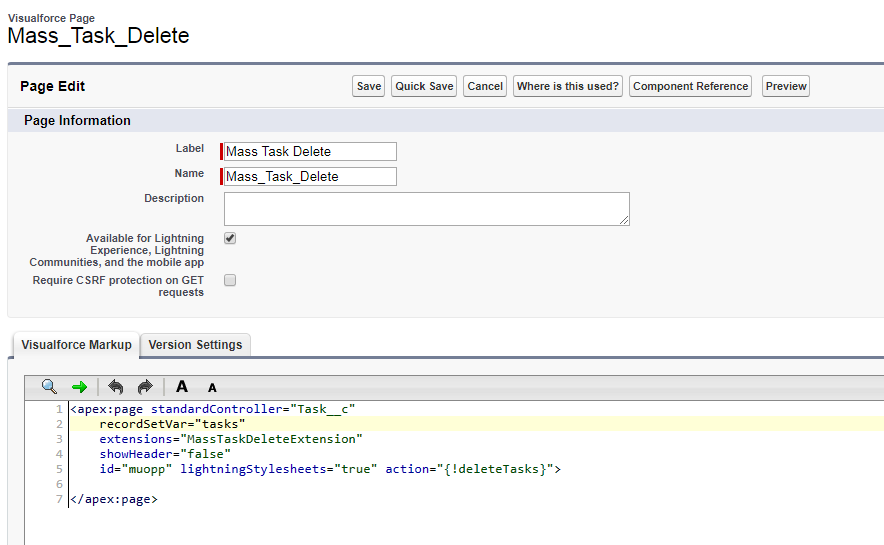Click inside the Description text area
Image resolution: width=884 pixels, height=545 pixels.
pos(426,209)
